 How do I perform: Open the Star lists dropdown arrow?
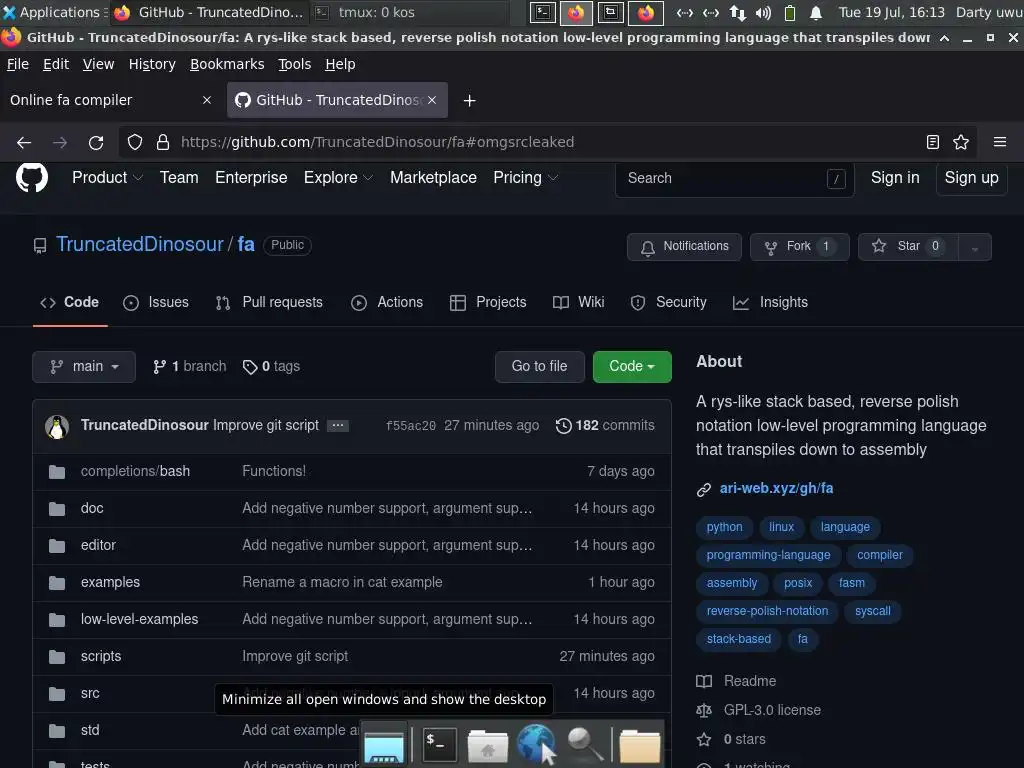click(974, 247)
